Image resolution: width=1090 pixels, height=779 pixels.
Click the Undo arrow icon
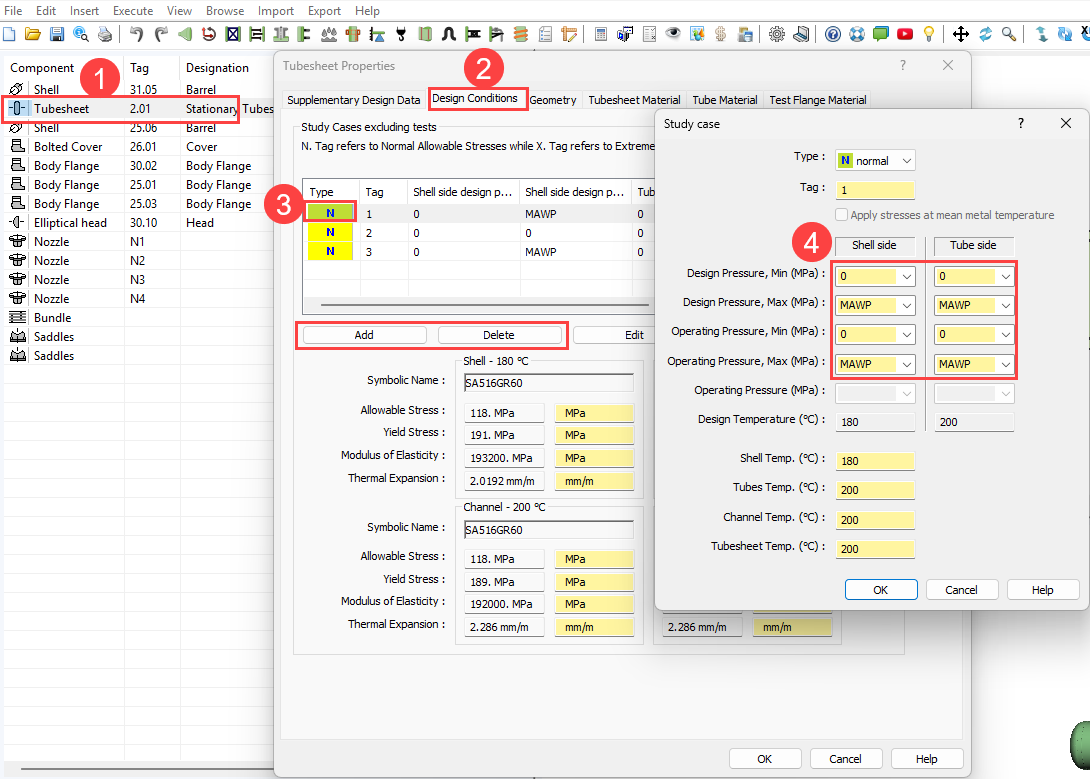(136, 34)
